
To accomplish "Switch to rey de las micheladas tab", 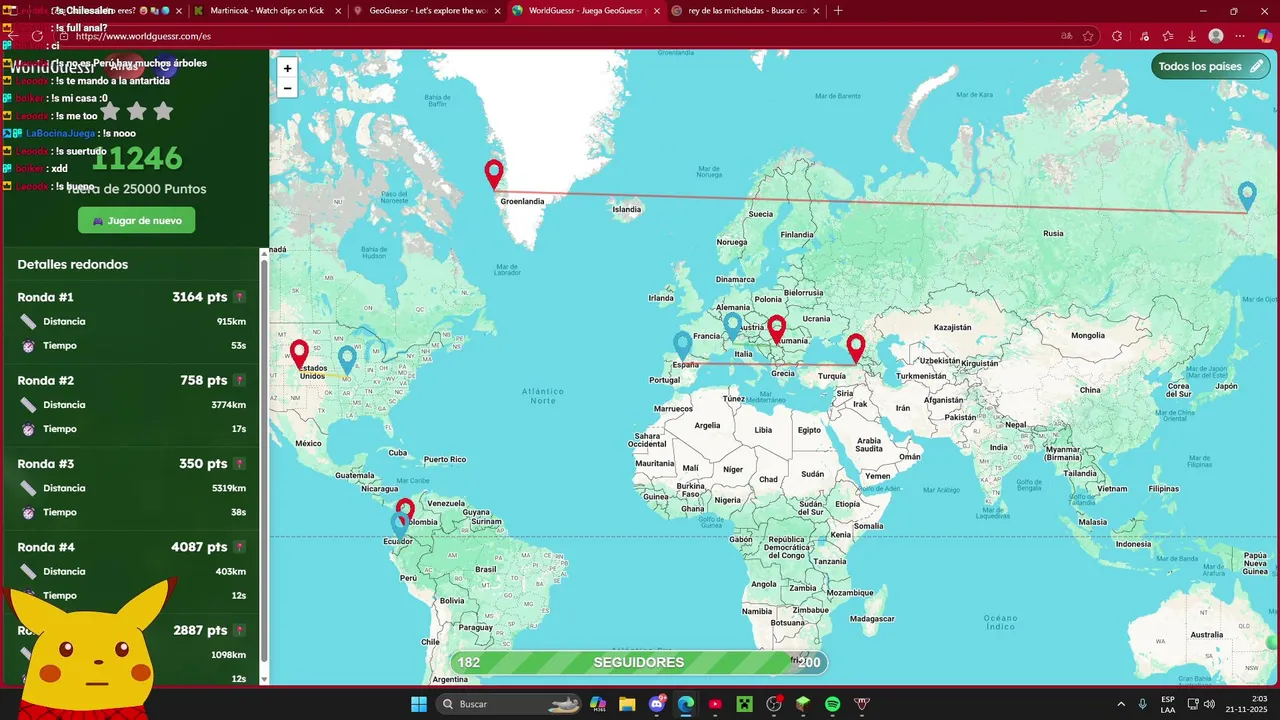I will (x=746, y=11).
